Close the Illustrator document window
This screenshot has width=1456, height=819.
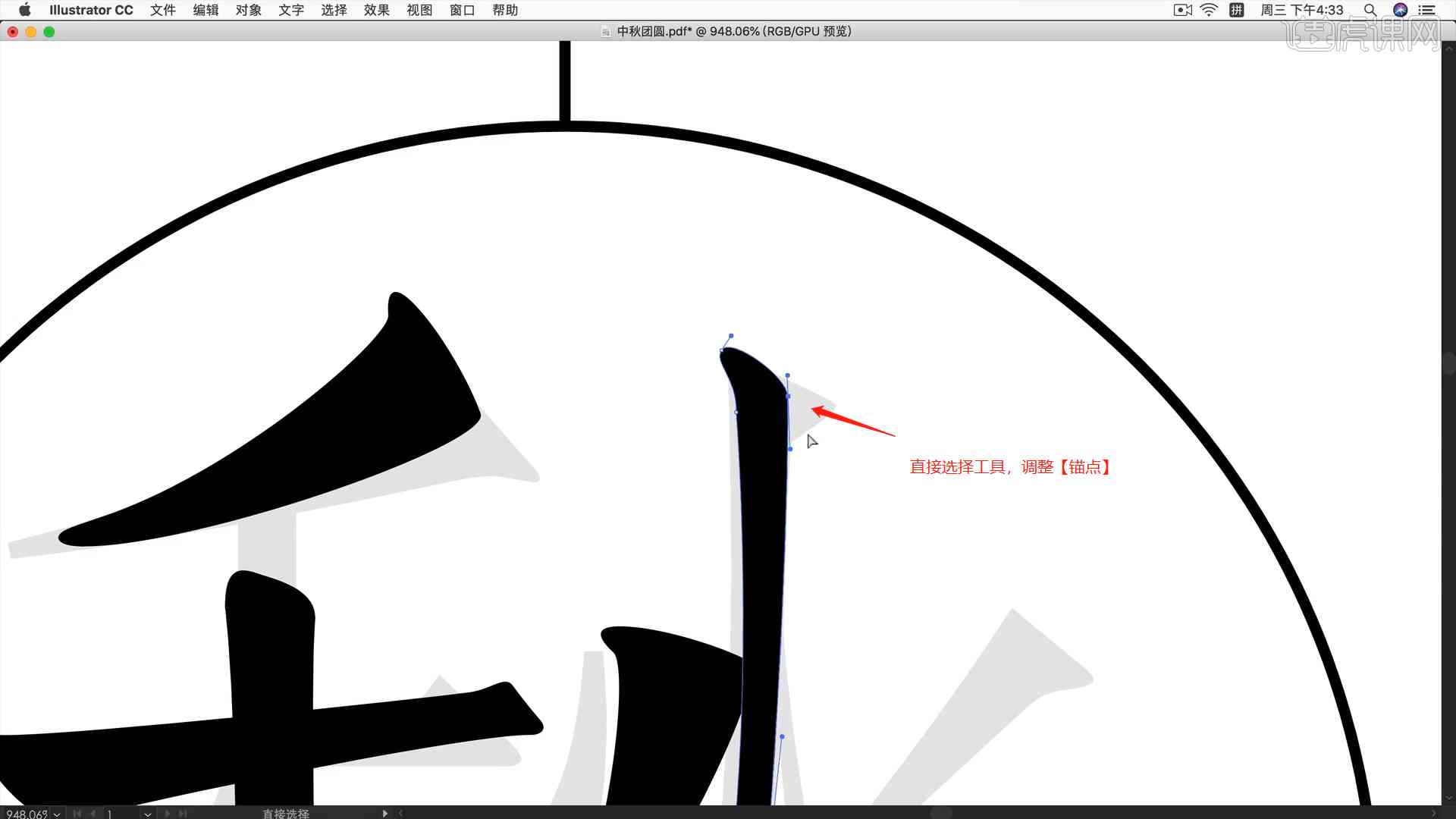(x=13, y=32)
